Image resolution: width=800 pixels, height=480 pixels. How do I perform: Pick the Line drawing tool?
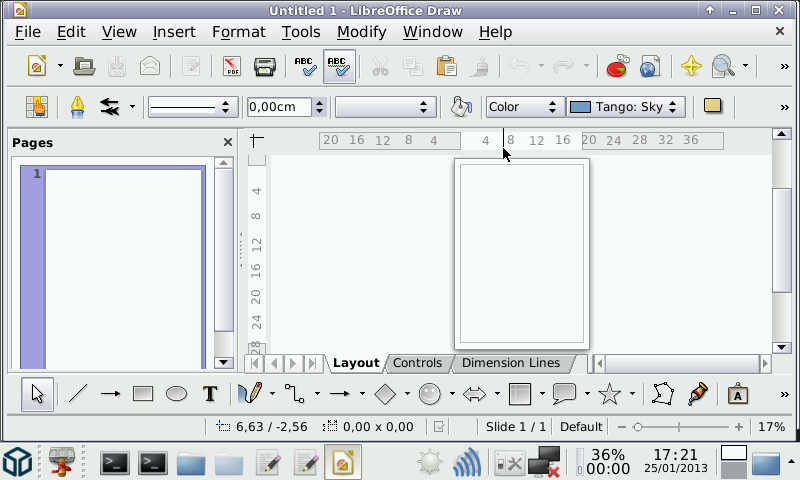pyautogui.click(x=77, y=394)
